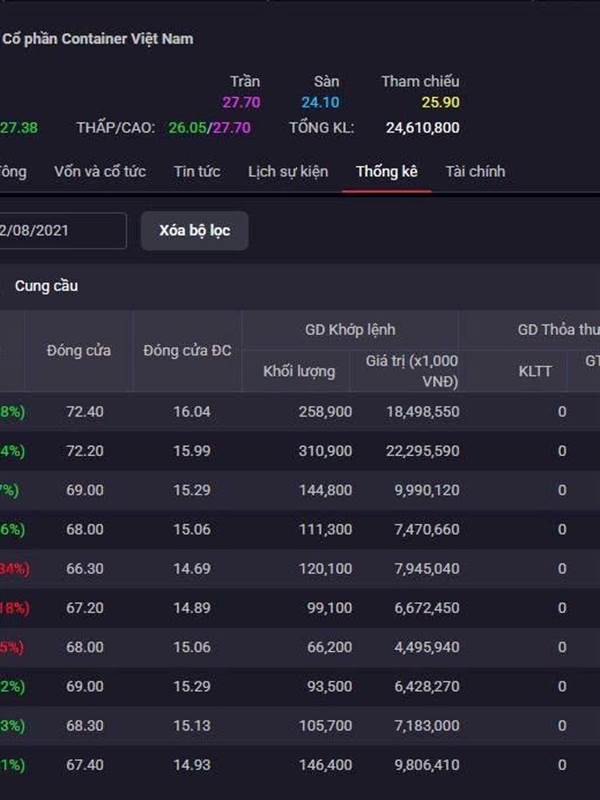Click the Tham chiếu price 25.90

tap(440, 102)
